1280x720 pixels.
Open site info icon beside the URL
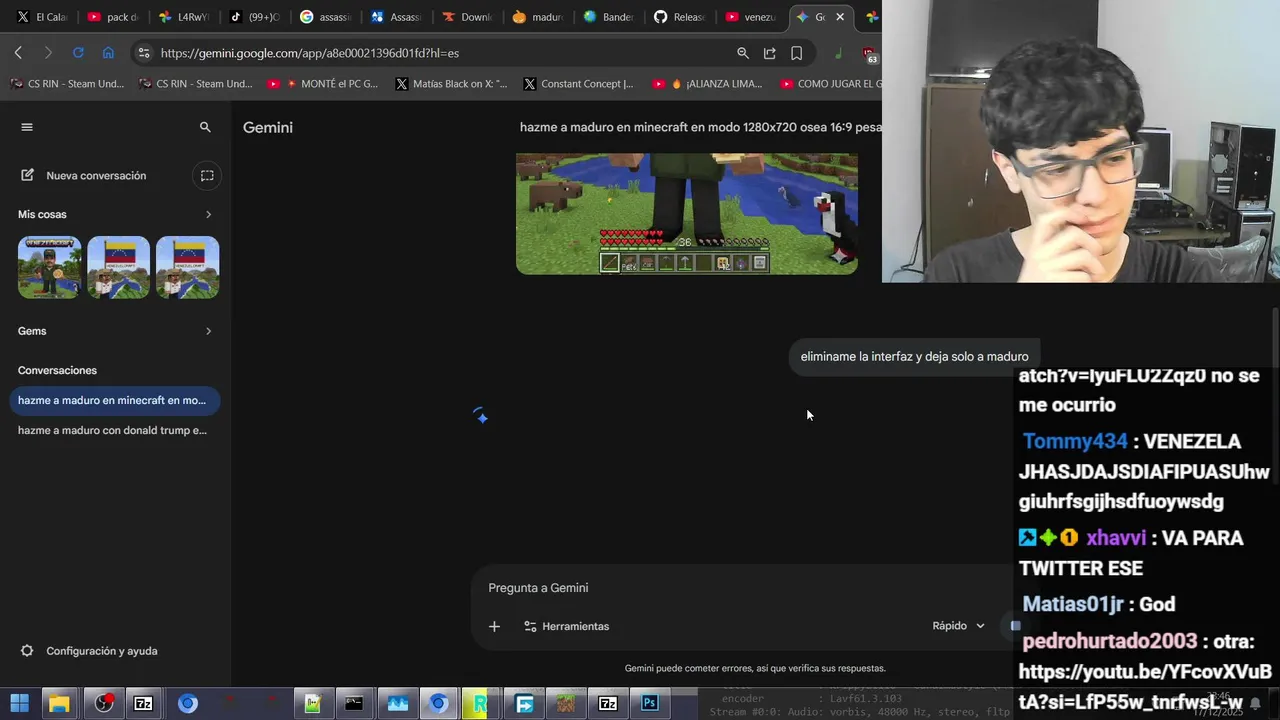pos(143,53)
